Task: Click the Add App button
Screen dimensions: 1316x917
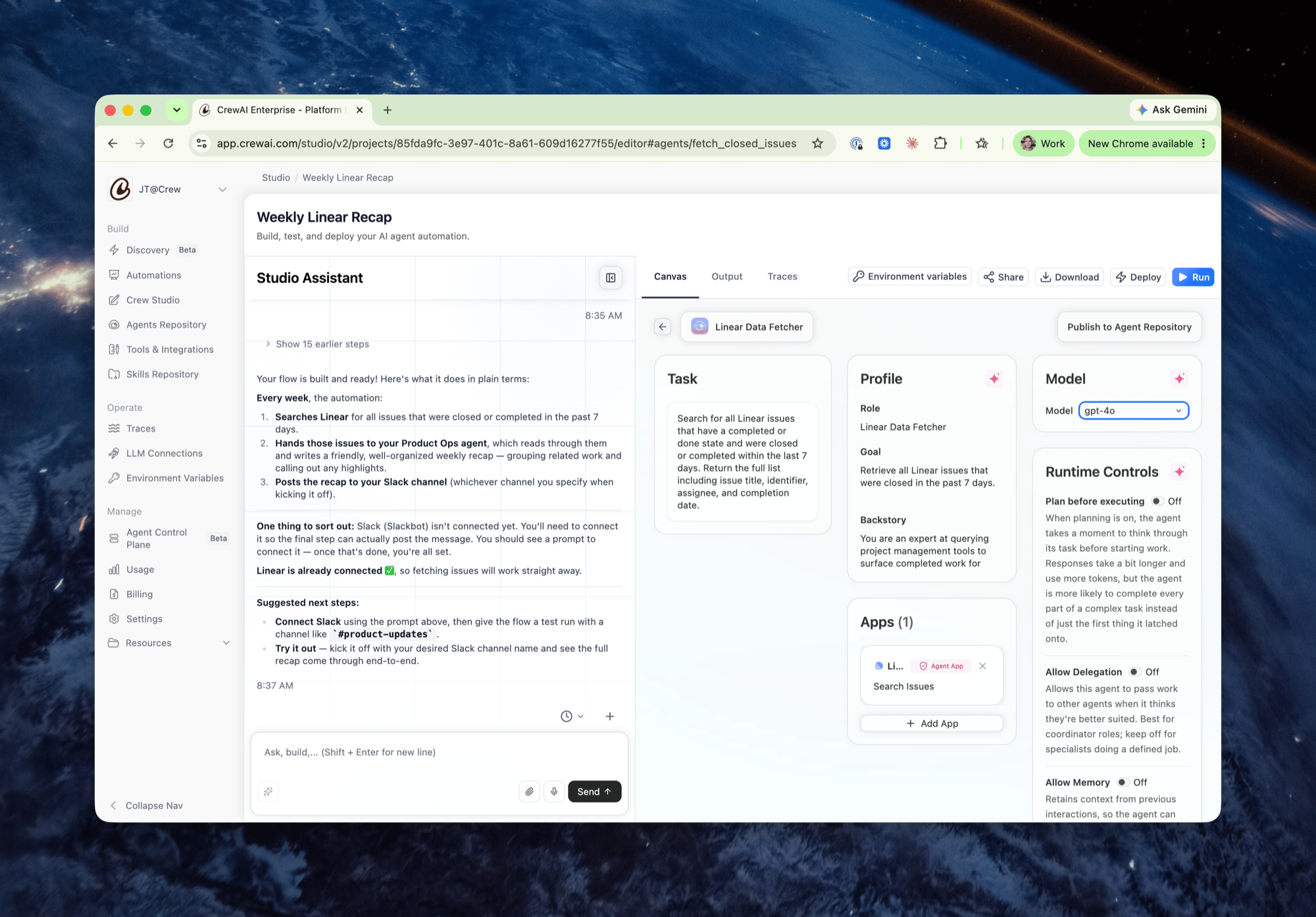Action: pyautogui.click(x=932, y=724)
